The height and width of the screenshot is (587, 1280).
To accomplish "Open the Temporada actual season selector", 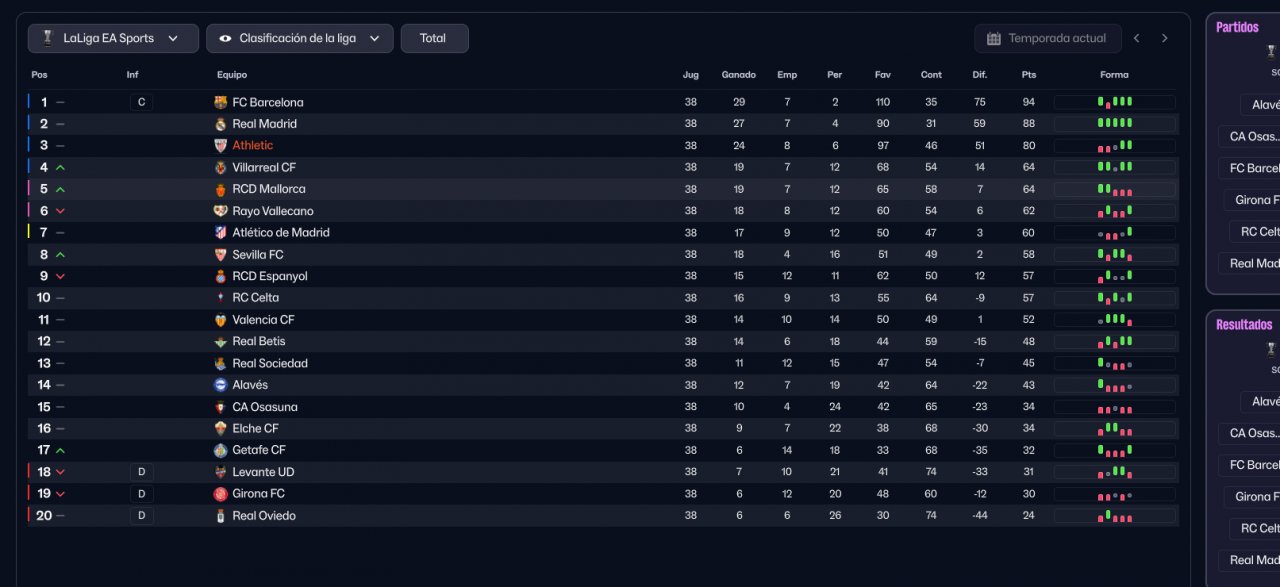I will (1047, 38).
